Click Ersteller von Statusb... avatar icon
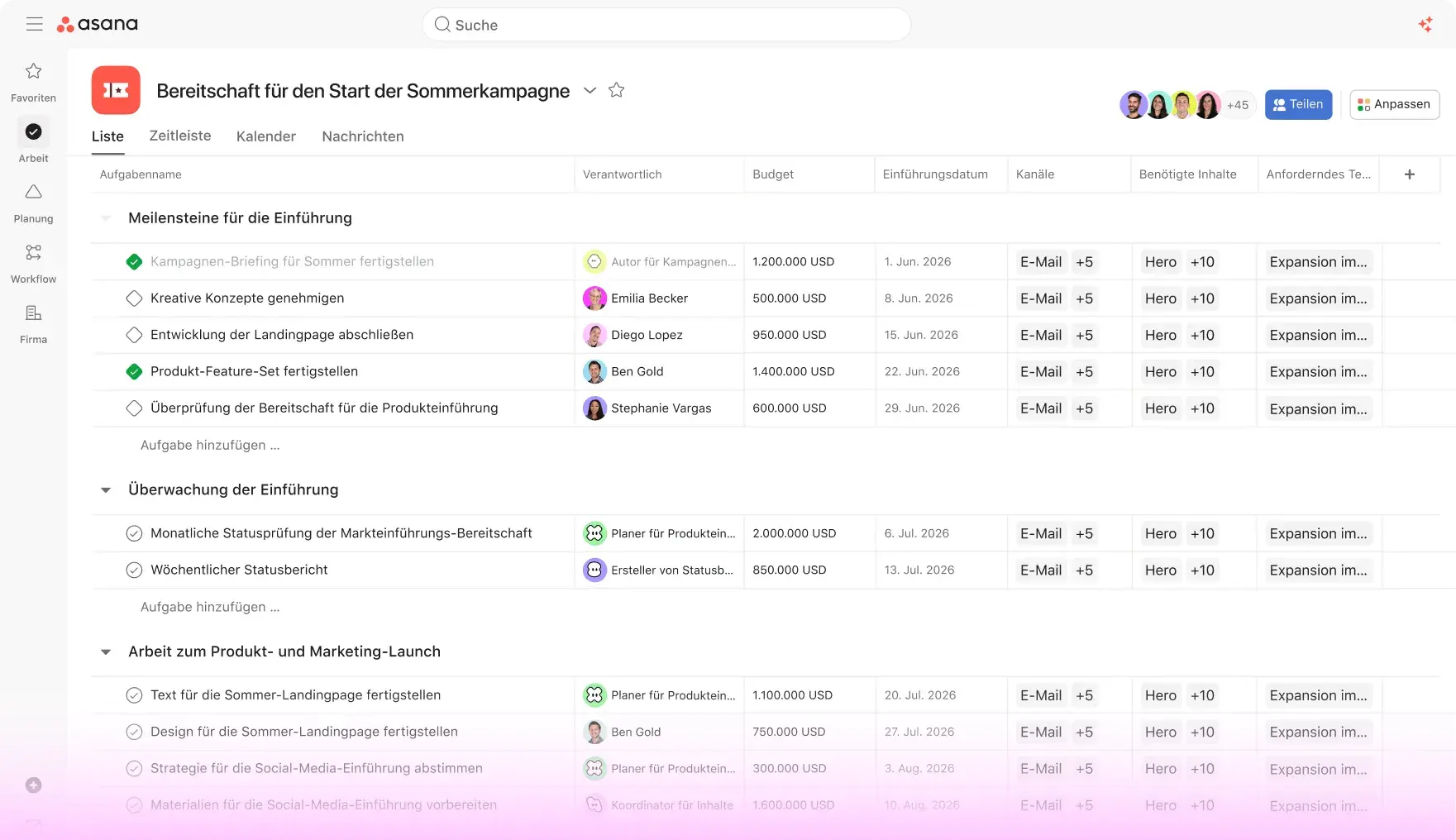This screenshot has height=840, width=1456. pos(594,570)
